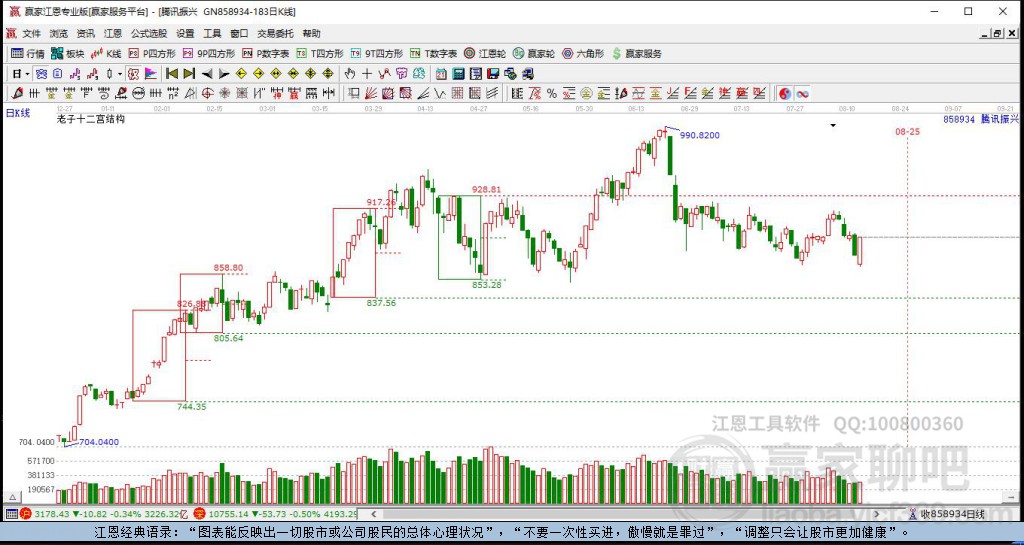1024x545 pixels.
Task: Click the red floppy save icon
Action: pyautogui.click(x=493, y=74)
